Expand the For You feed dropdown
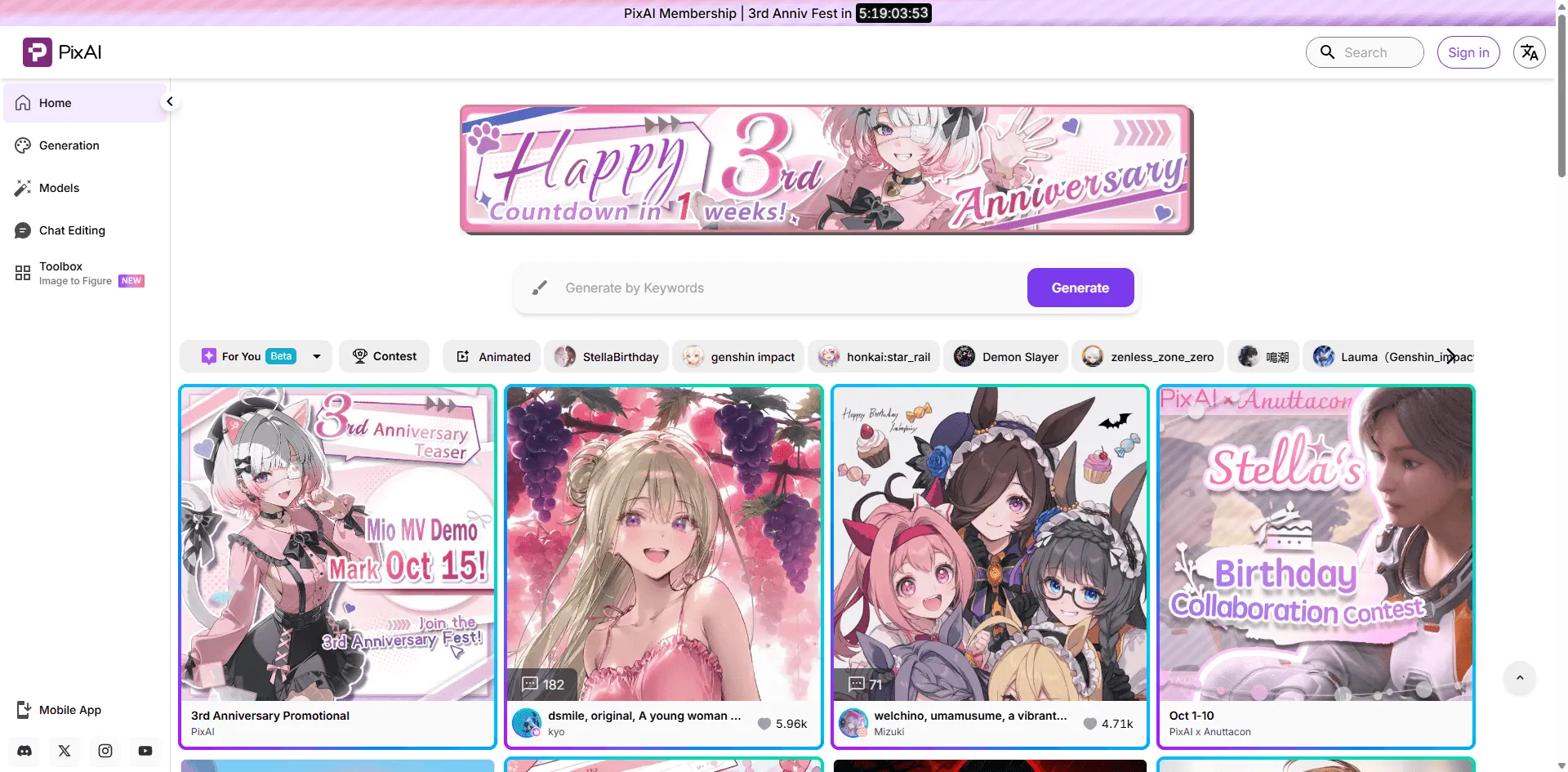 (317, 357)
